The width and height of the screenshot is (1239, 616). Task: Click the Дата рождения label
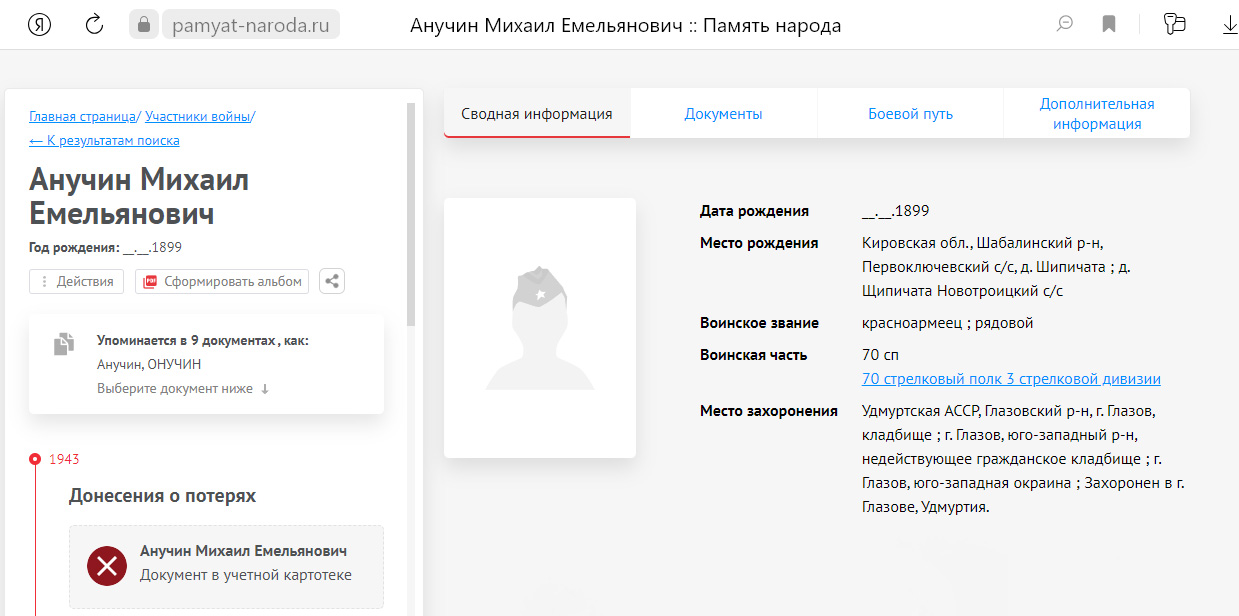coord(754,211)
